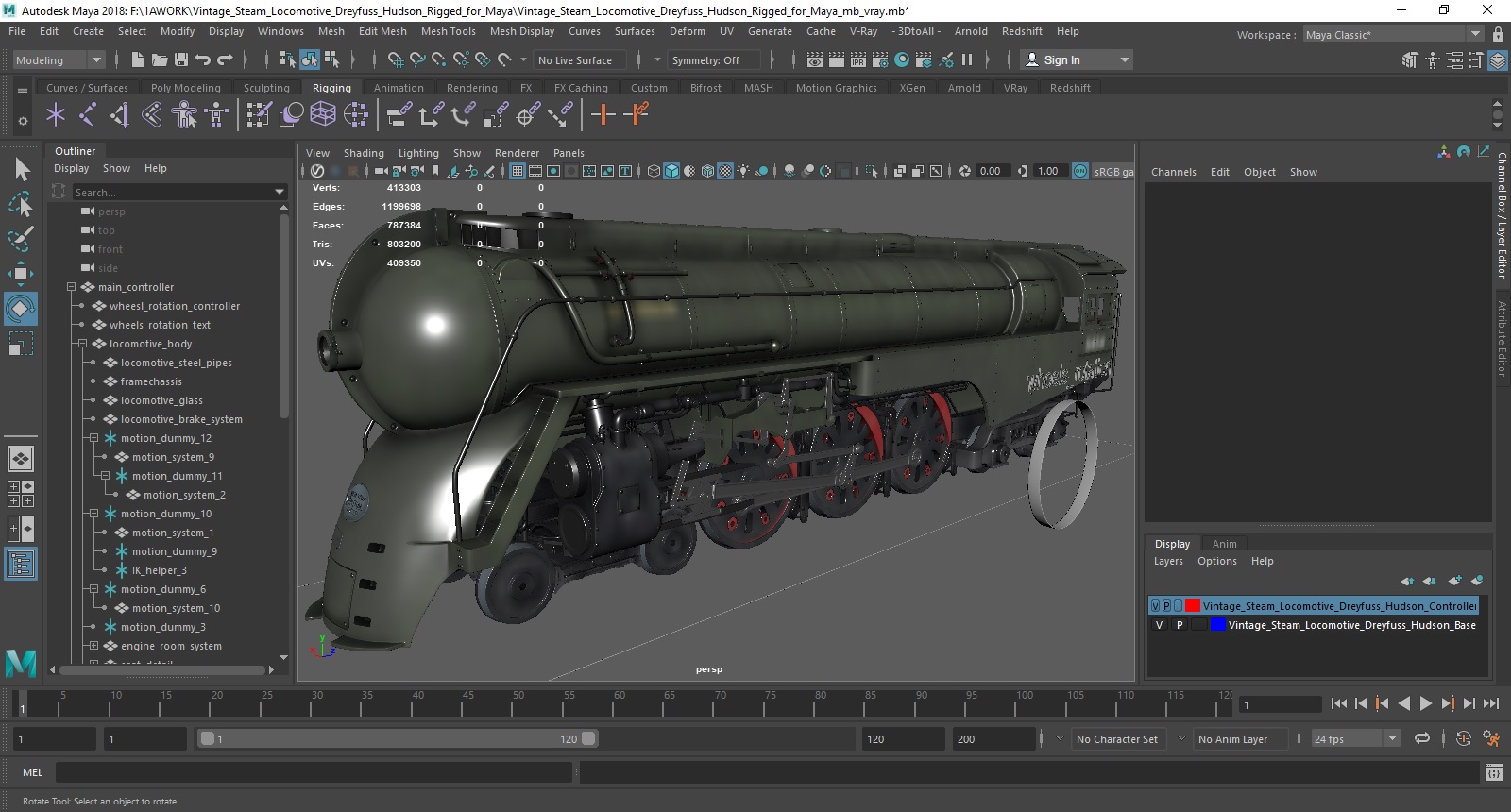Open the Symmetry Off dropdown
Viewport: 1511px width, 812px height.
click(x=714, y=59)
